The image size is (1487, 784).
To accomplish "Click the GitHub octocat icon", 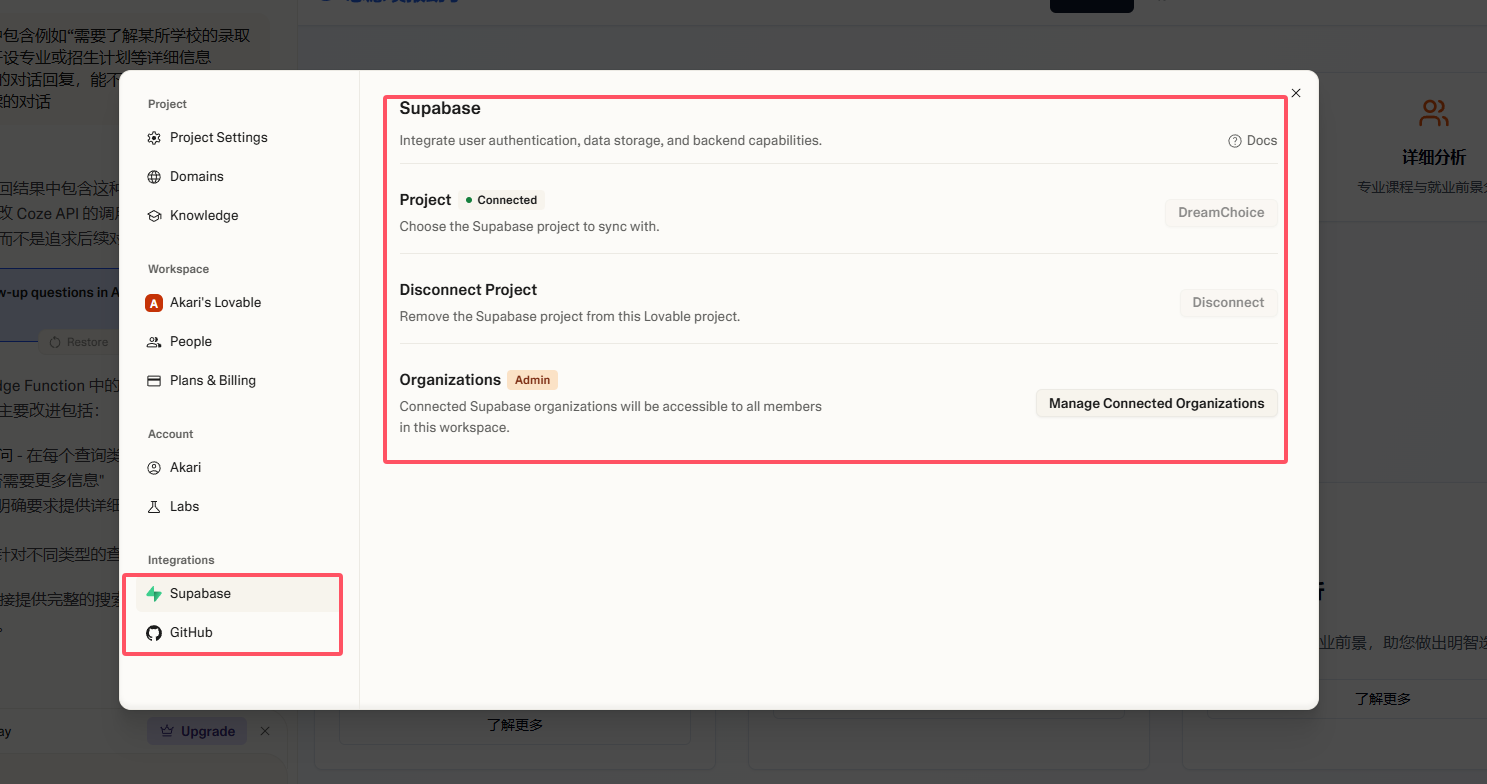I will click(154, 633).
